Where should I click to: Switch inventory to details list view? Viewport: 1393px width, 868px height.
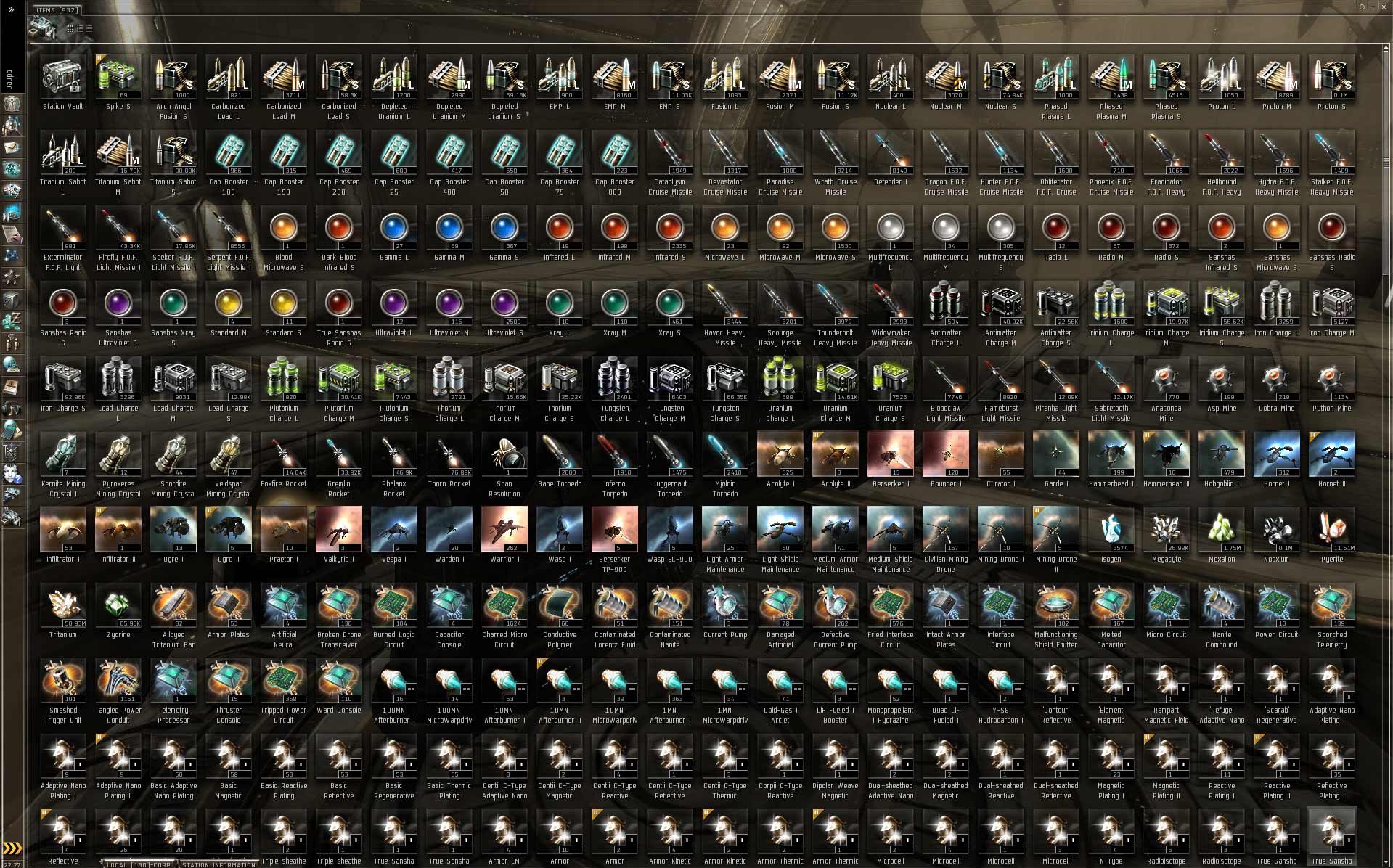pyautogui.click(x=80, y=28)
